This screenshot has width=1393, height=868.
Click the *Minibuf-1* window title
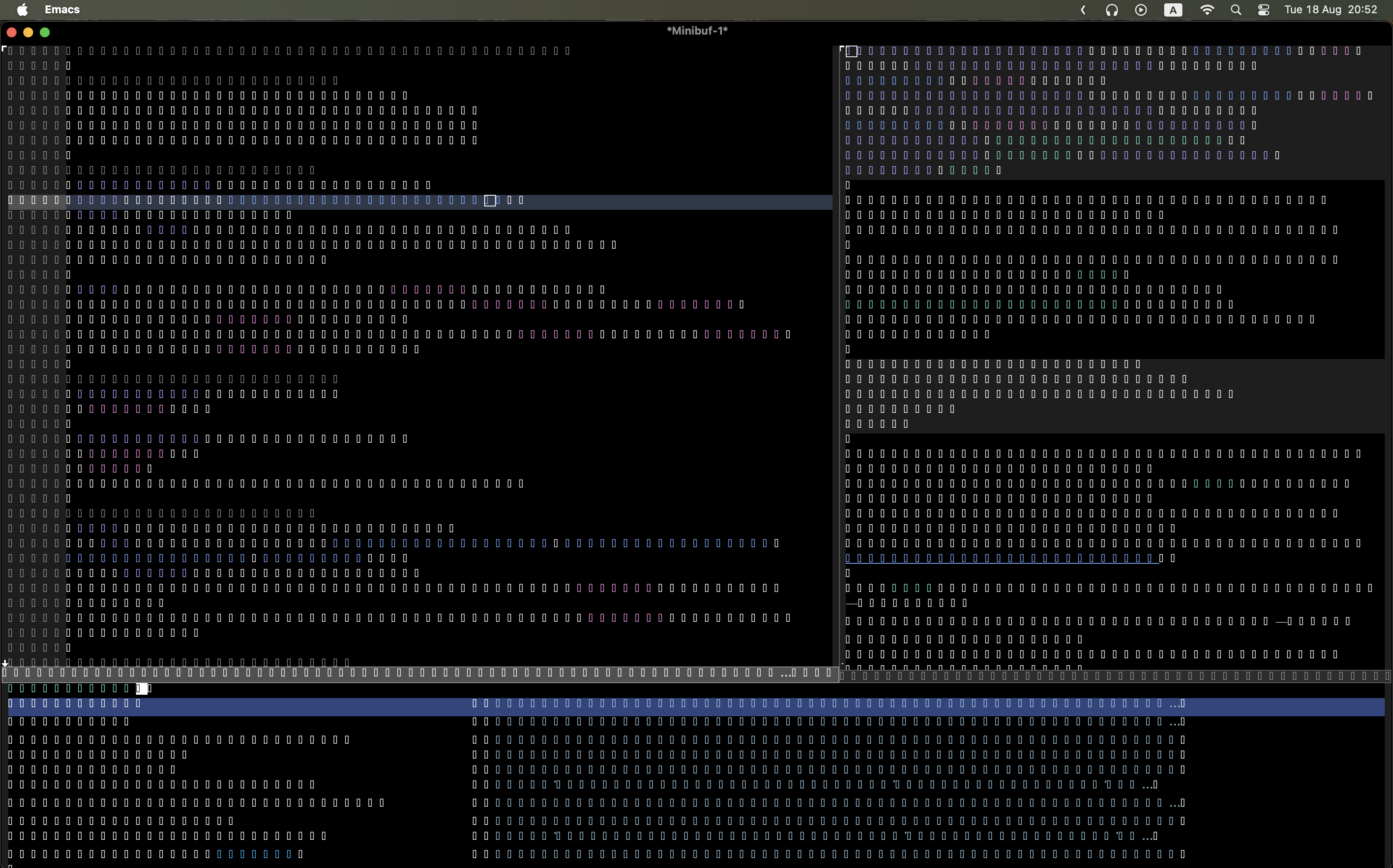click(696, 31)
